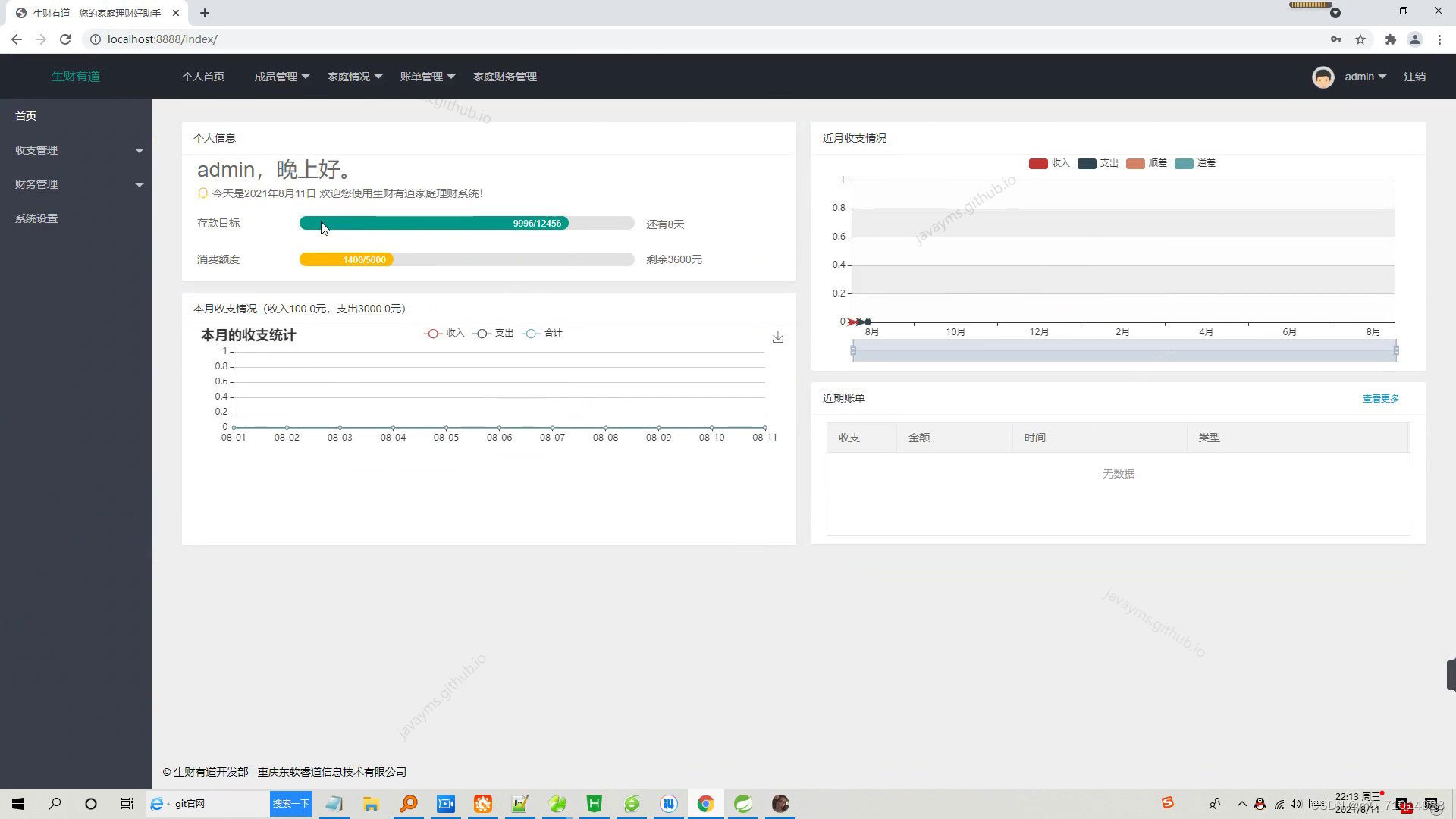The image size is (1456, 819).
Task: Expand the 财务管理 sidebar section
Action: pyautogui.click(x=76, y=184)
